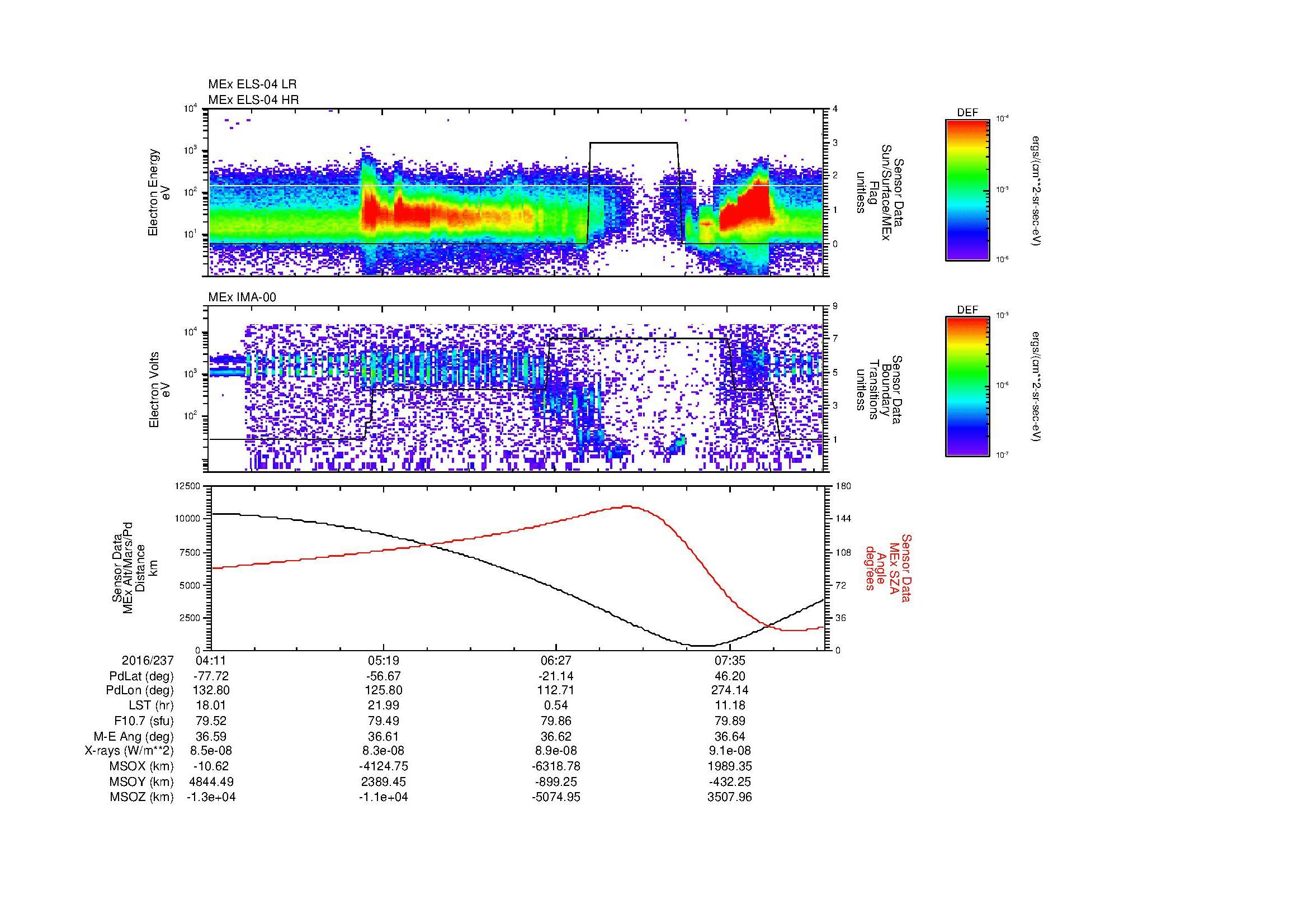Image resolution: width=1308 pixels, height=924 pixels.
Task: Select the 'MSOZ (km)' row label
Action: 142,797
